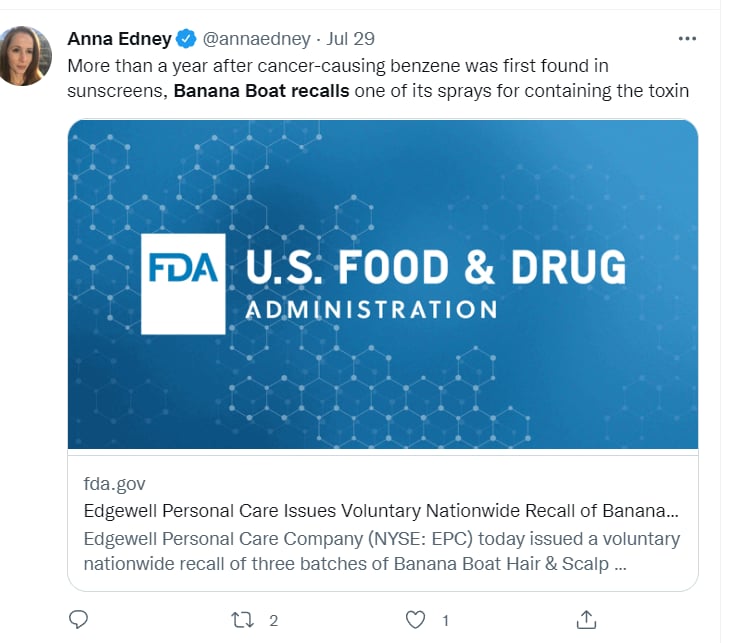The width and height of the screenshot is (747, 643).
Task: Click the fda.gov domain label
Action: pos(114,484)
